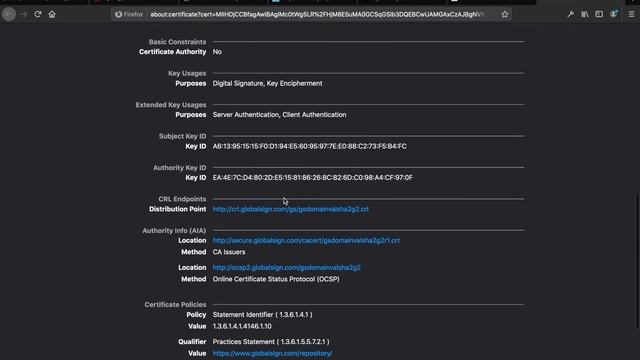This screenshot has height=360, width=640.
Task: Click the 'Authority Key ID' section heading
Action: [180, 167]
